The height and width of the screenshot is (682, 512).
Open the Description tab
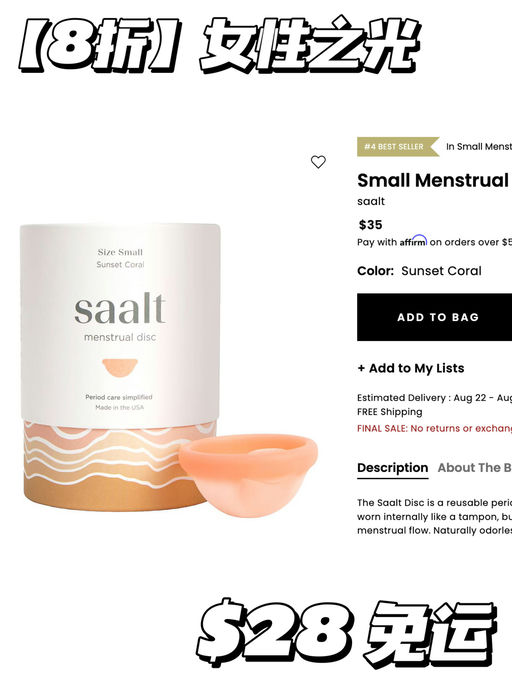pos(392,468)
